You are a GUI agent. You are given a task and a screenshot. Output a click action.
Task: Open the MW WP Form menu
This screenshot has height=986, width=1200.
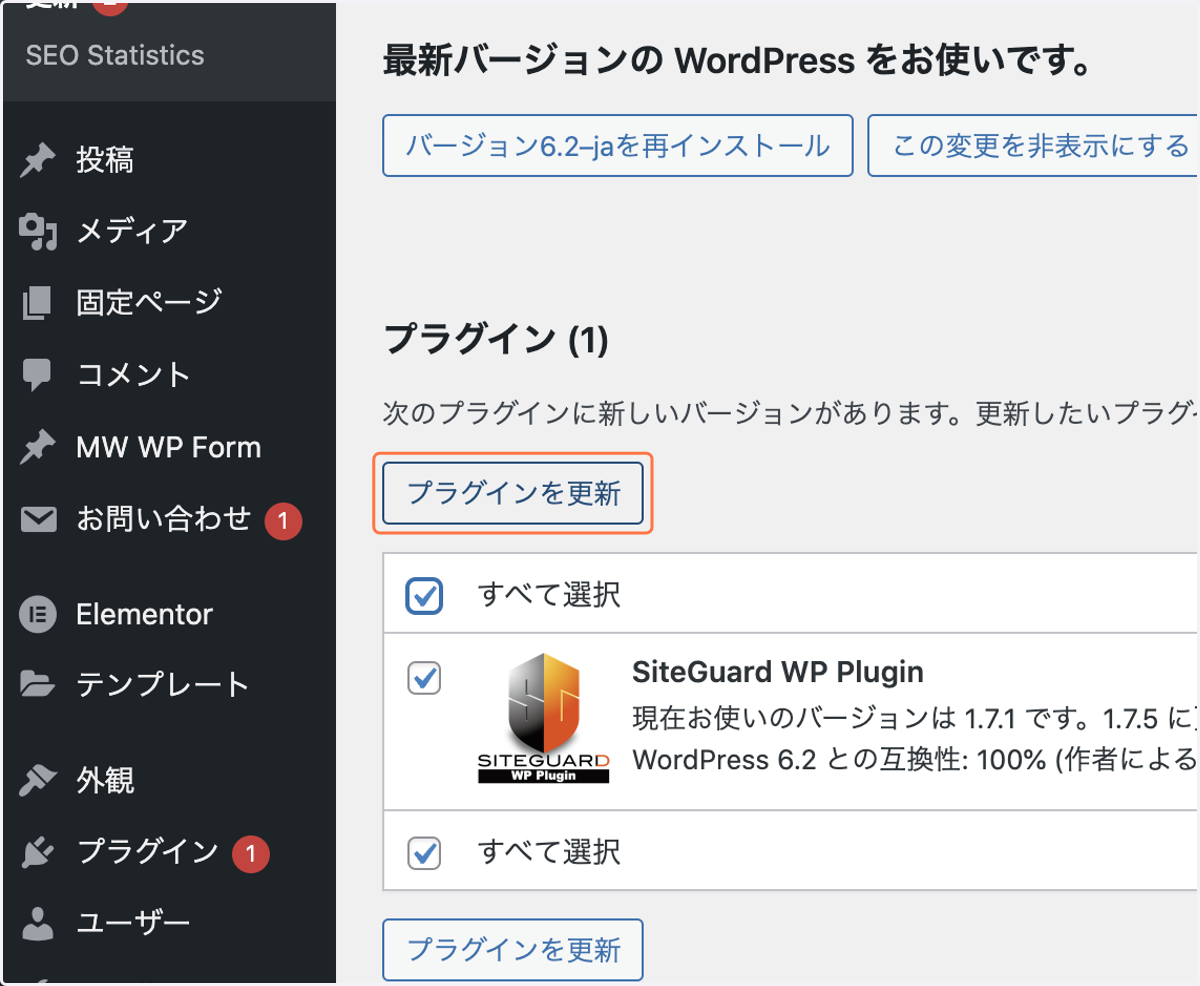click(168, 447)
